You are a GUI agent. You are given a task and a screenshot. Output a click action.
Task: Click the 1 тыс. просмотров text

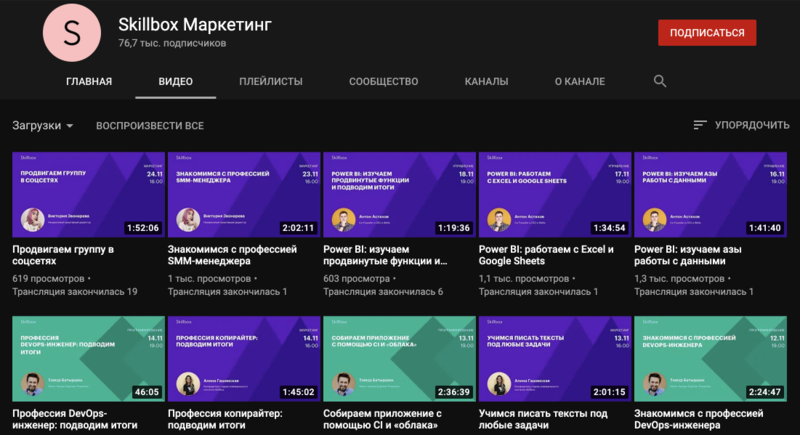[x=209, y=278]
